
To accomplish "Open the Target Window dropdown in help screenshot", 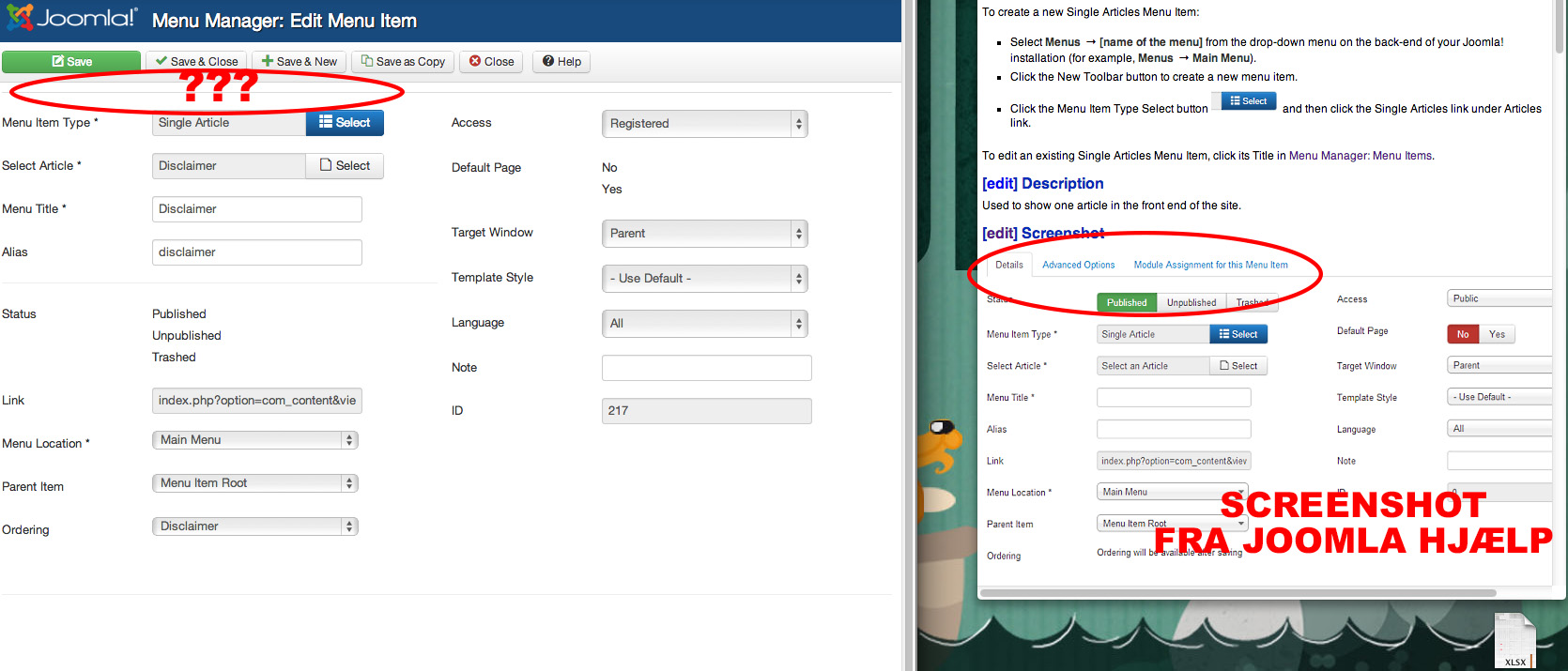I will [x=1499, y=366].
